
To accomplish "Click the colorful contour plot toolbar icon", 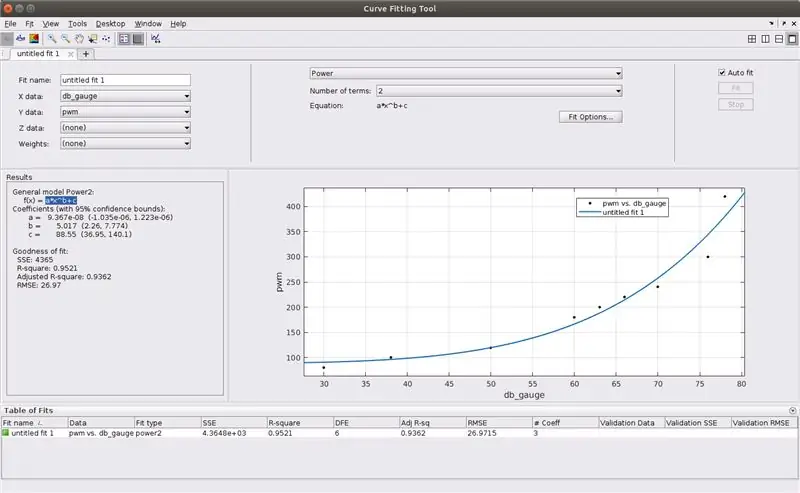I will pyautogui.click(x=34, y=39).
